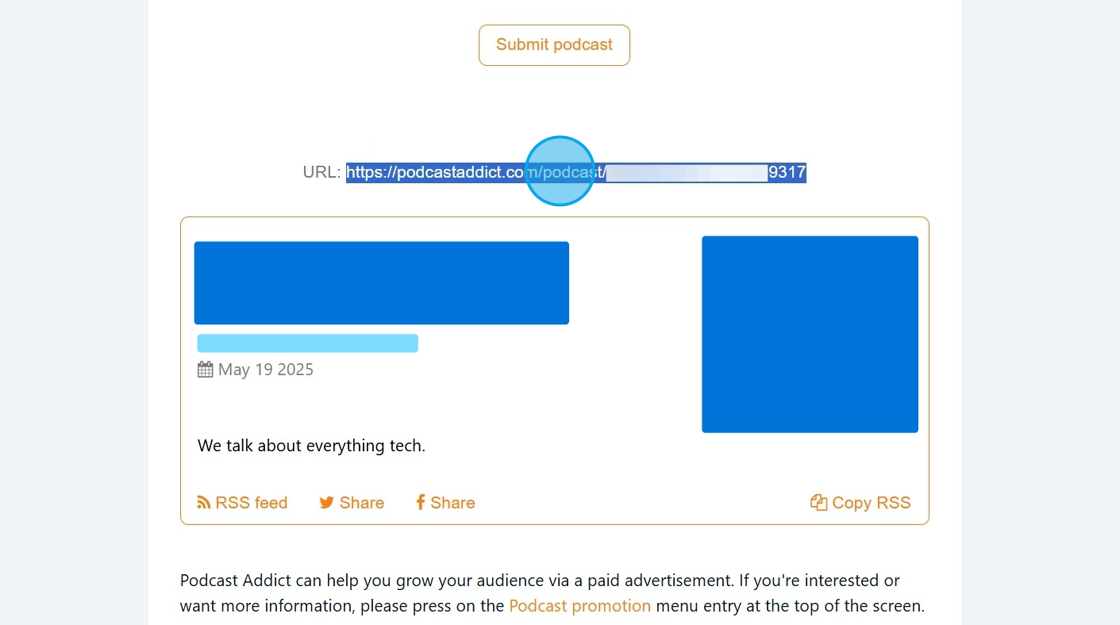Screen dimensions: 1120x625
Task: Click the paid advertisement paragraph text
Action: tap(540, 581)
